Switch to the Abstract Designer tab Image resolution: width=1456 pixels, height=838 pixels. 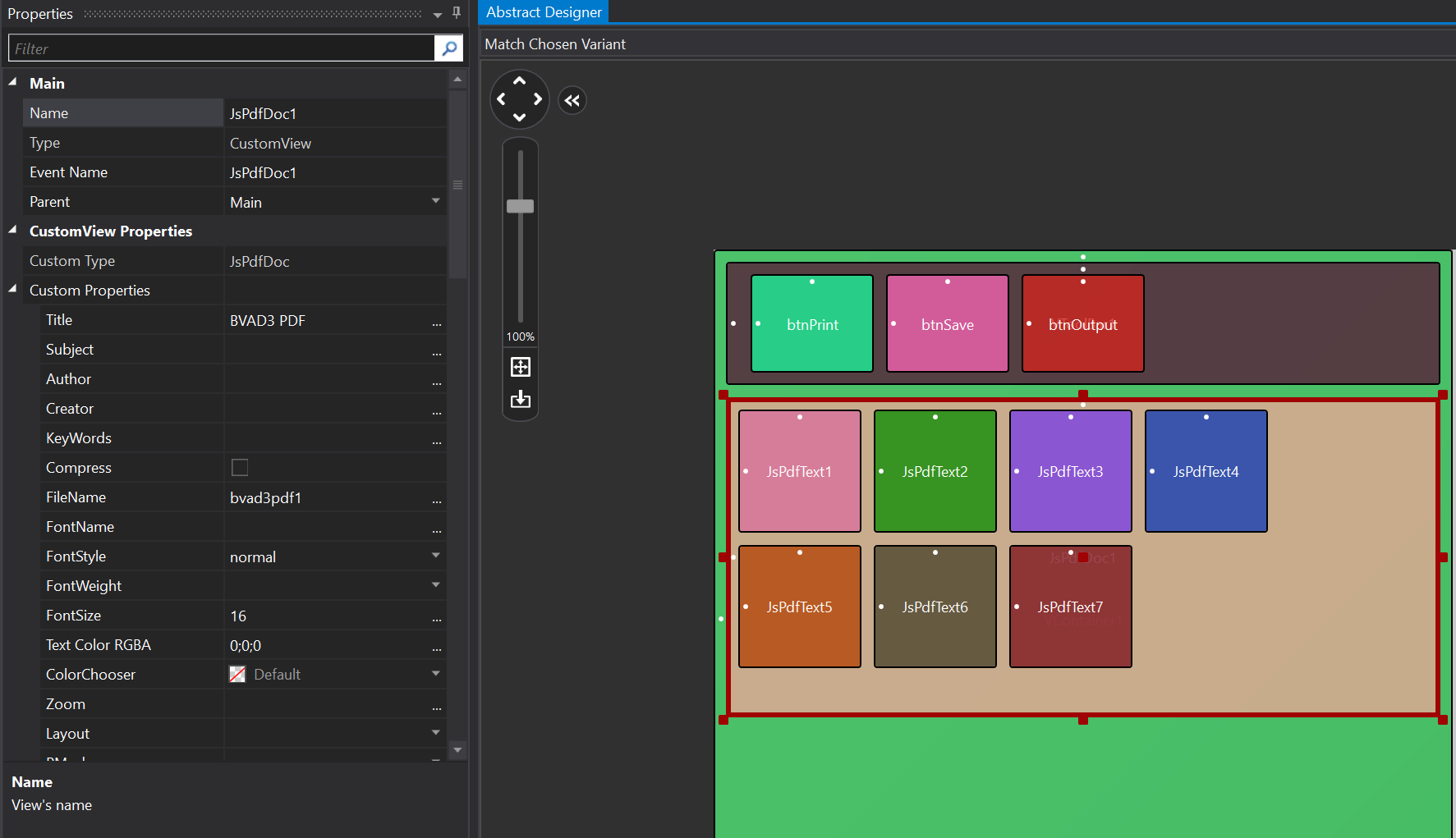pos(544,12)
